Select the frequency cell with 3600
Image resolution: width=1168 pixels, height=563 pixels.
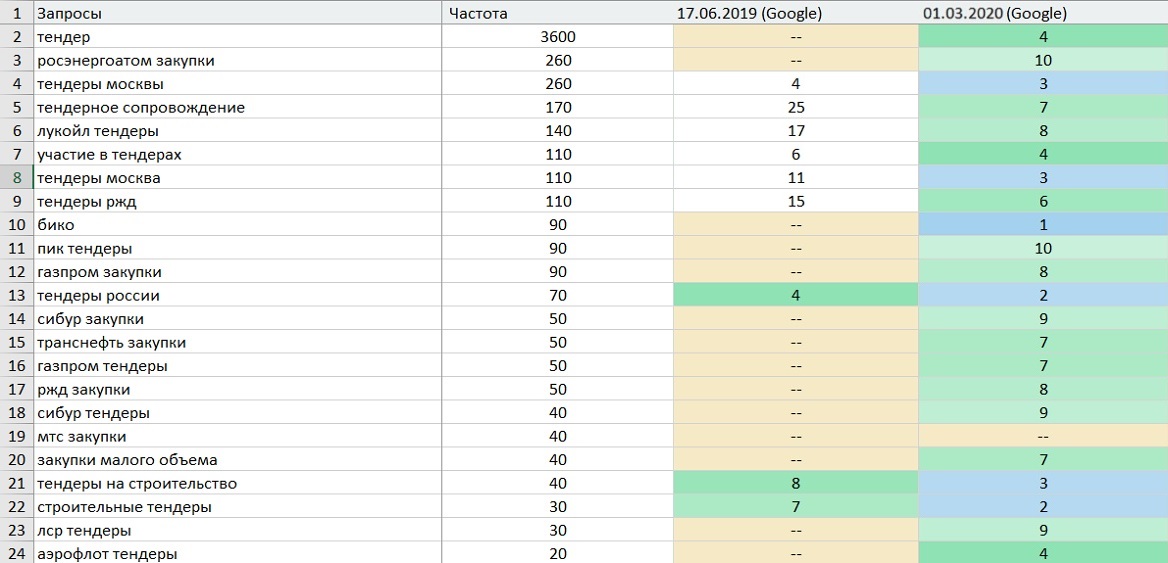(x=557, y=36)
